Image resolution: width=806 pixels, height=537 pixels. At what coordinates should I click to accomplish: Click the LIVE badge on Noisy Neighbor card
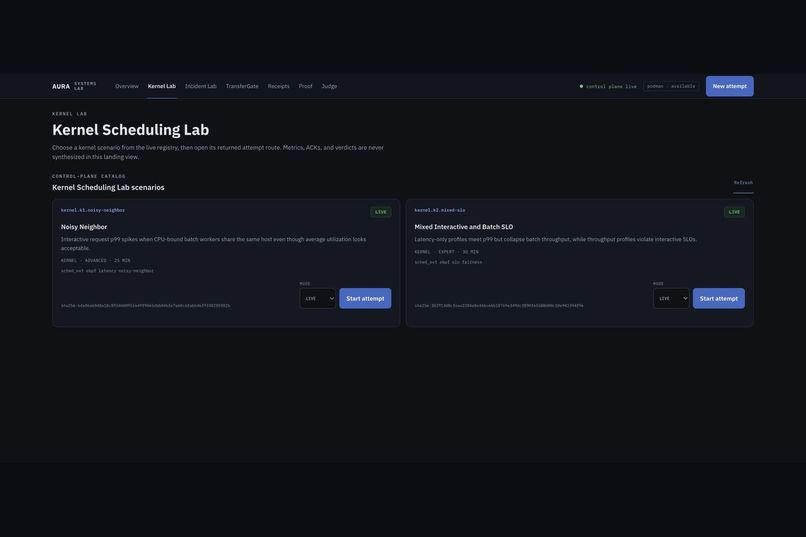click(x=380, y=212)
